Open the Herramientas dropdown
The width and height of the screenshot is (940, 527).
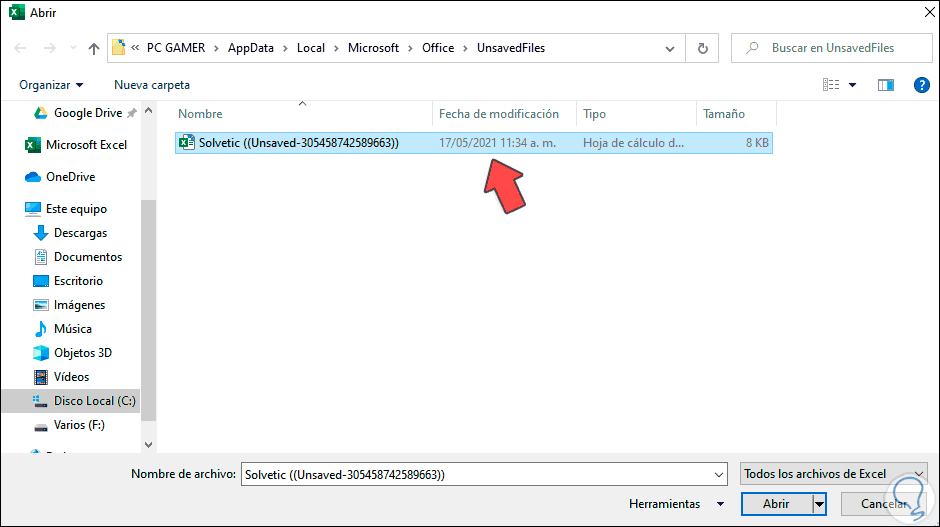click(676, 504)
